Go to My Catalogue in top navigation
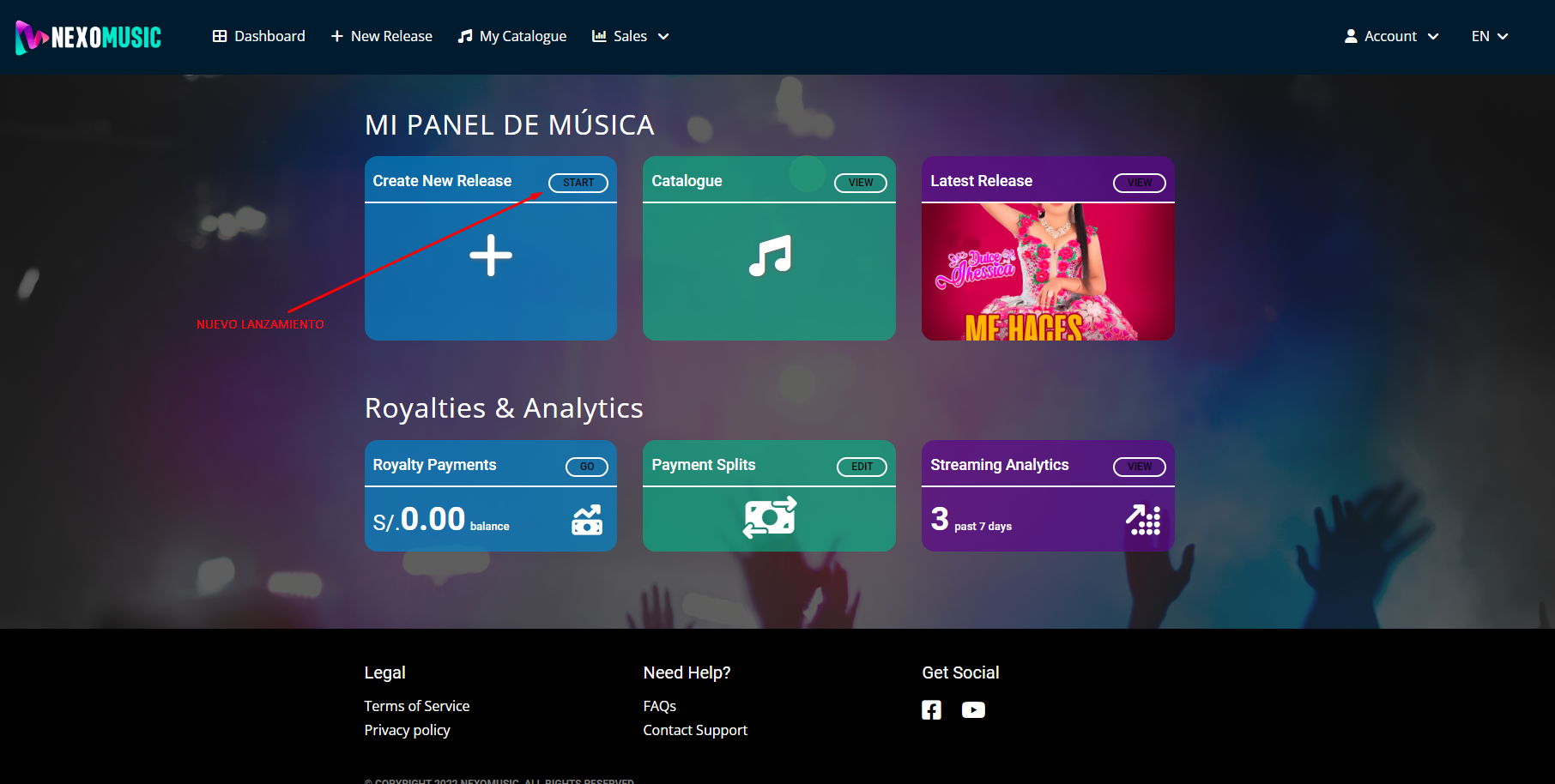Screen dimensions: 1555x784 (x=512, y=36)
